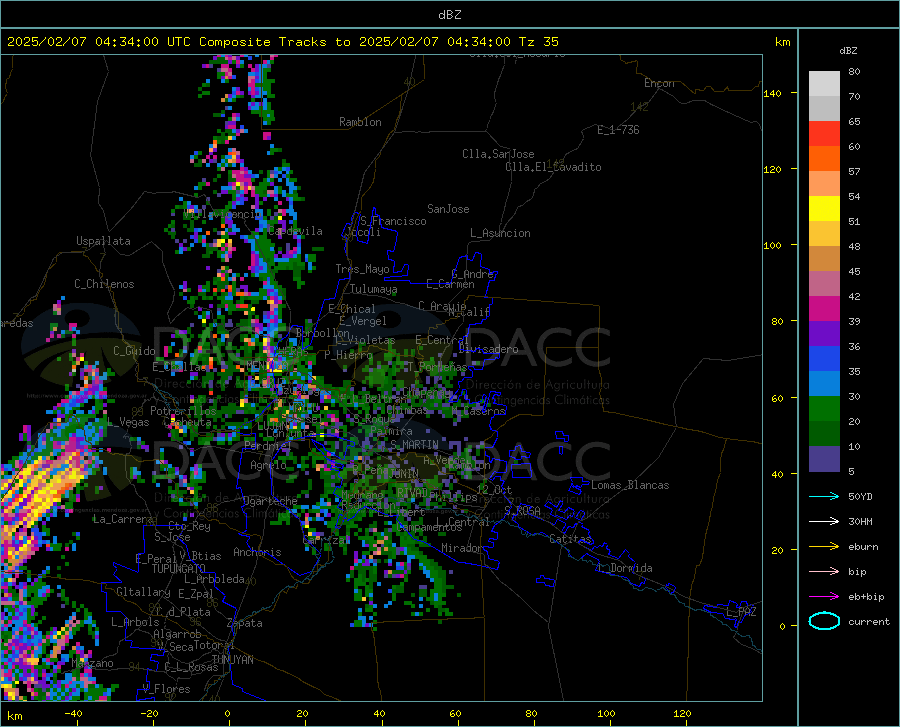Click the Tres_Mayo map label
Viewport: 900px width, 727px height.
362,269
